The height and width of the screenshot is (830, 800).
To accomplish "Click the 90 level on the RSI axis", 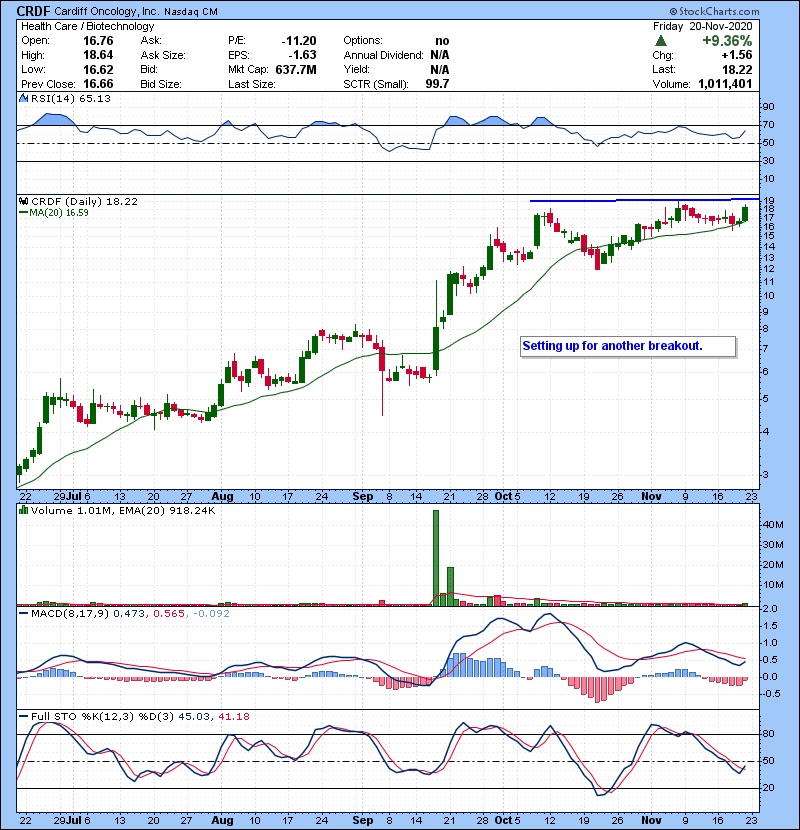I will [768, 107].
